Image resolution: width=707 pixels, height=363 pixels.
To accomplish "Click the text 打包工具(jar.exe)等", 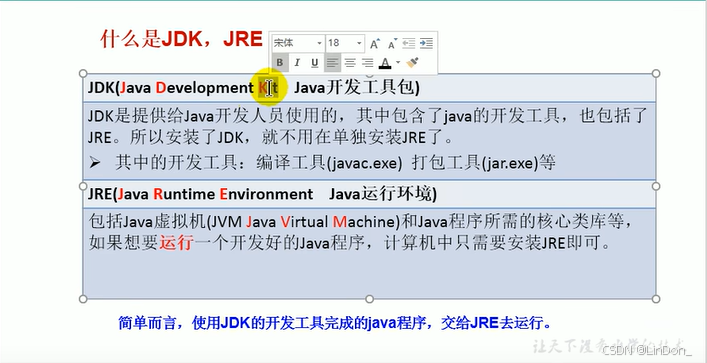I will pyautogui.click(x=483, y=163).
